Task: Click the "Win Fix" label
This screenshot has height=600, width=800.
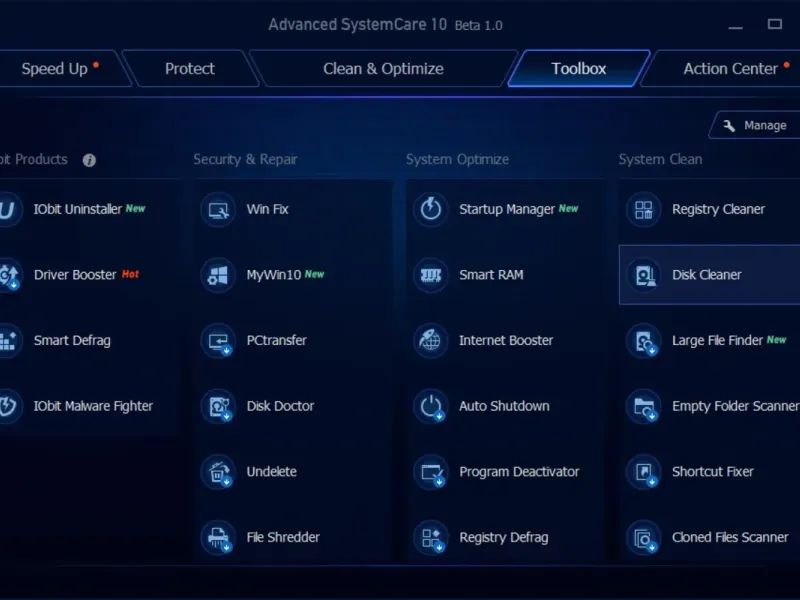Action: (267, 209)
